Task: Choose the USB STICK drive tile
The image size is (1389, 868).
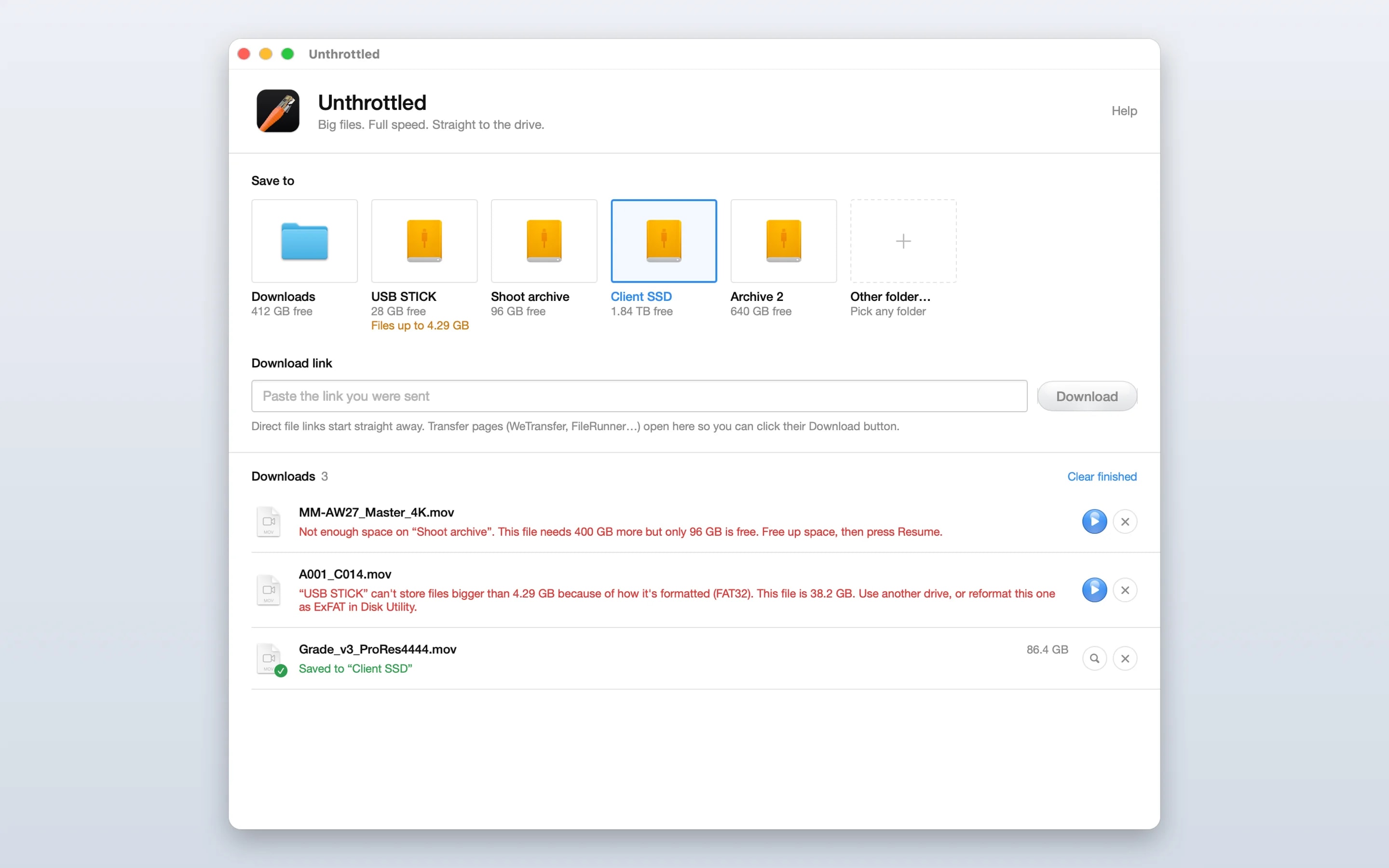Action: pos(424,241)
